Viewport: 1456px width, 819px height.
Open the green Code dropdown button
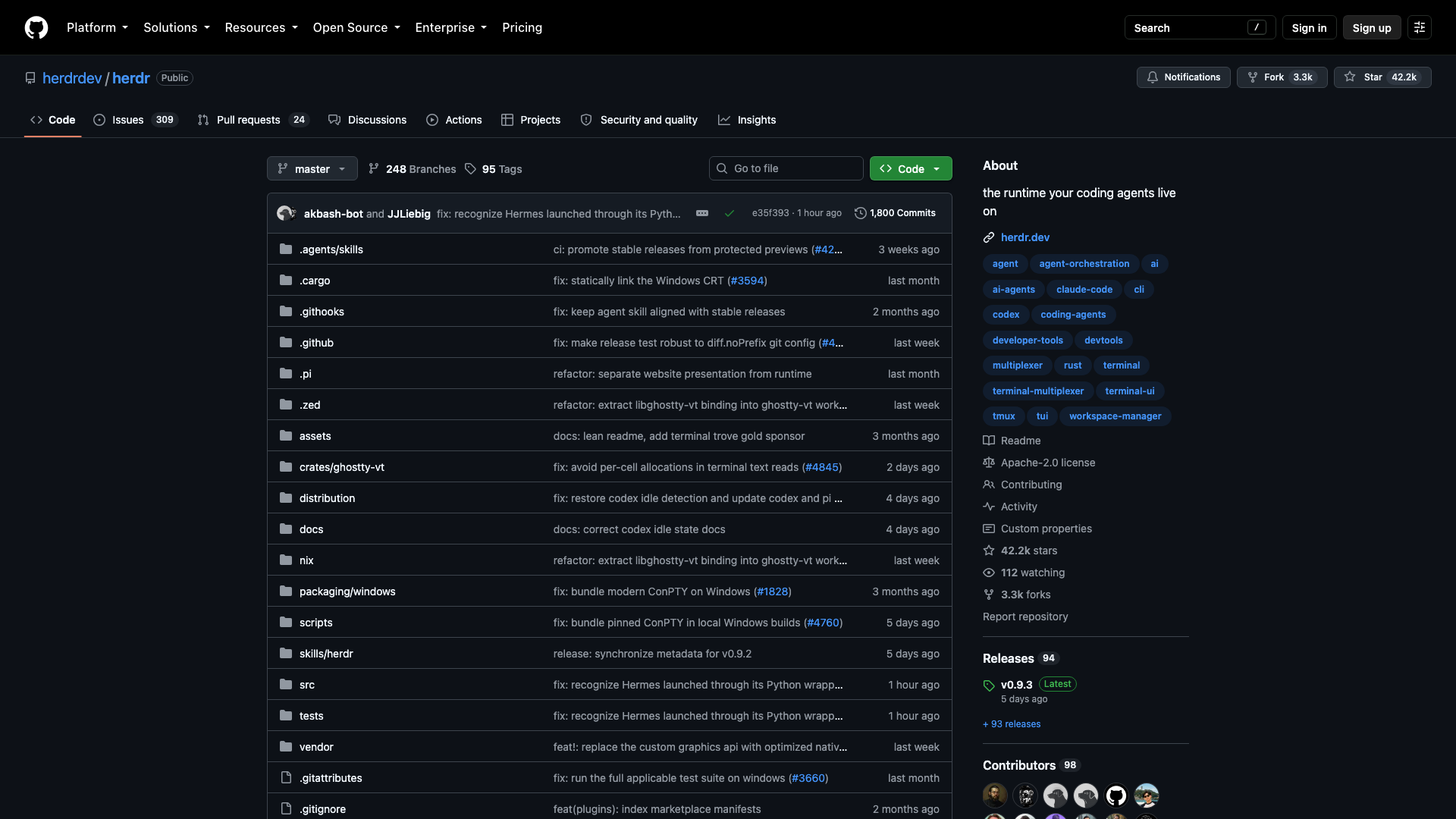point(911,168)
